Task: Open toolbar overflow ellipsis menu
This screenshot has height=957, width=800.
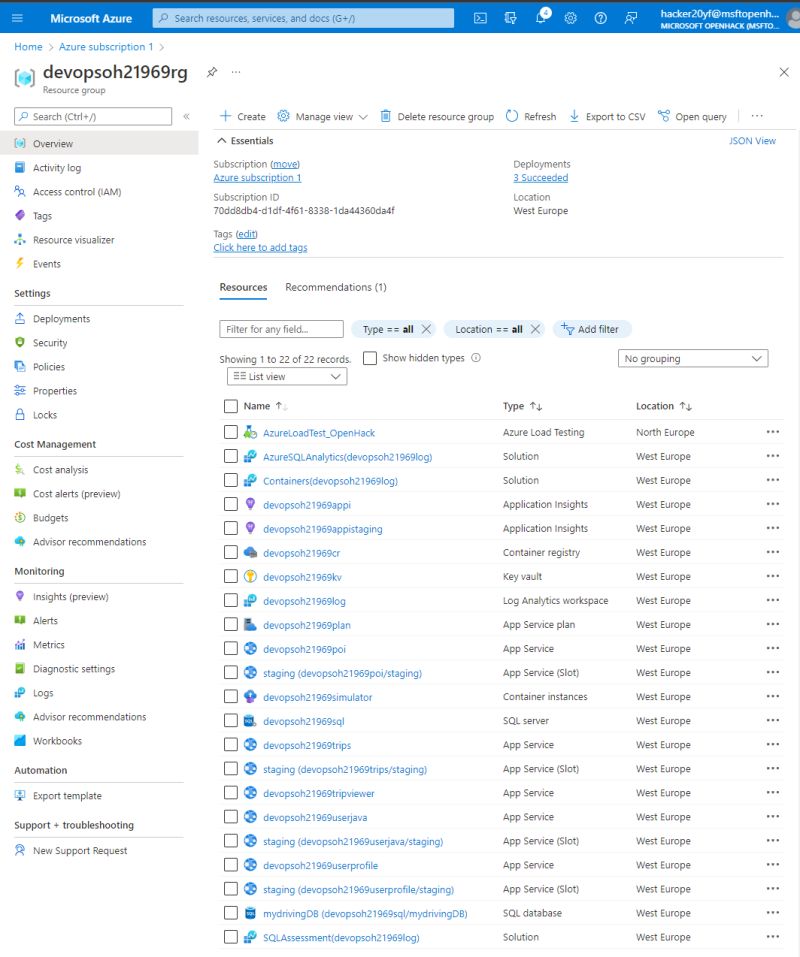Action: 757,116
